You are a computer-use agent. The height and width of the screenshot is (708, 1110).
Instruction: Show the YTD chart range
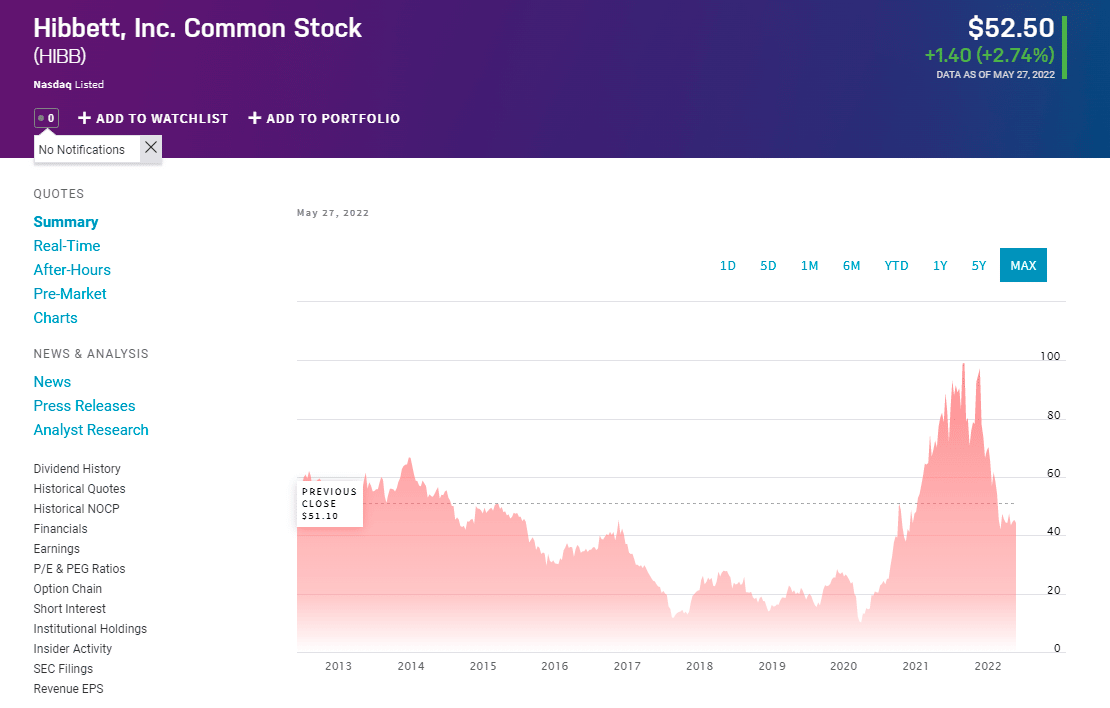pos(896,266)
